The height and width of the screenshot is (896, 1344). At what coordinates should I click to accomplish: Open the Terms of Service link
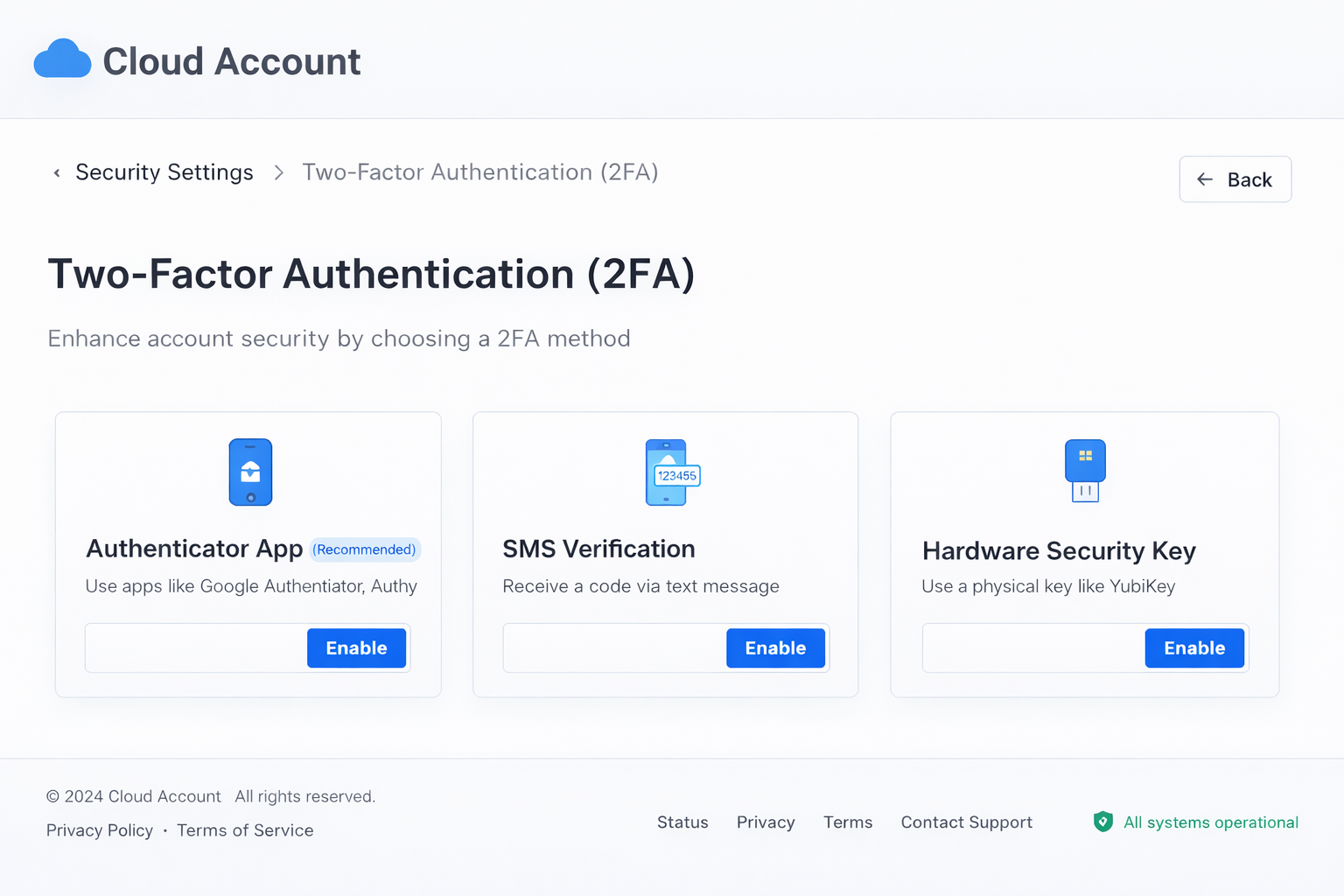245,830
